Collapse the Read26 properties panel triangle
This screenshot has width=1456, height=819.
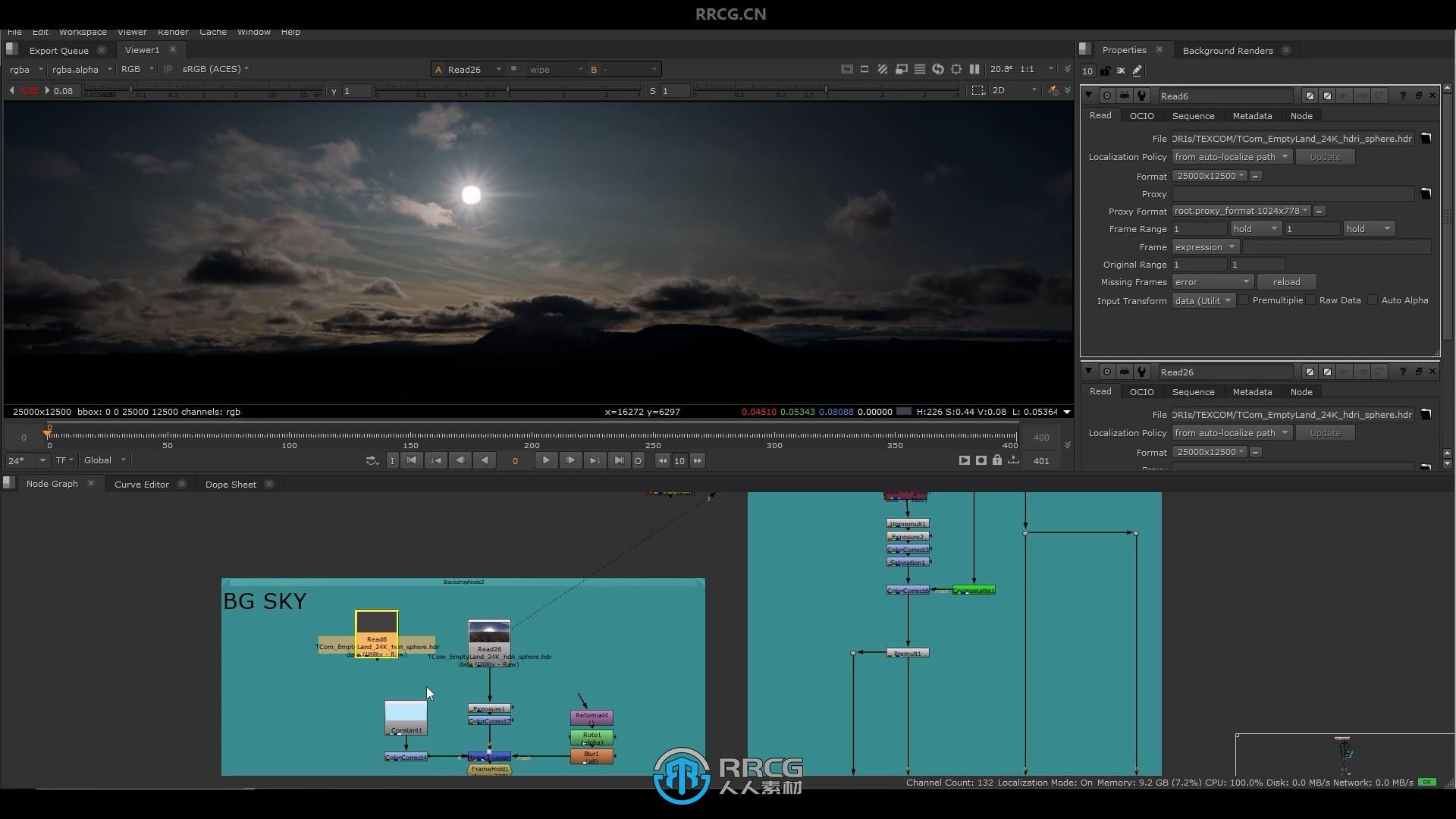click(1089, 372)
